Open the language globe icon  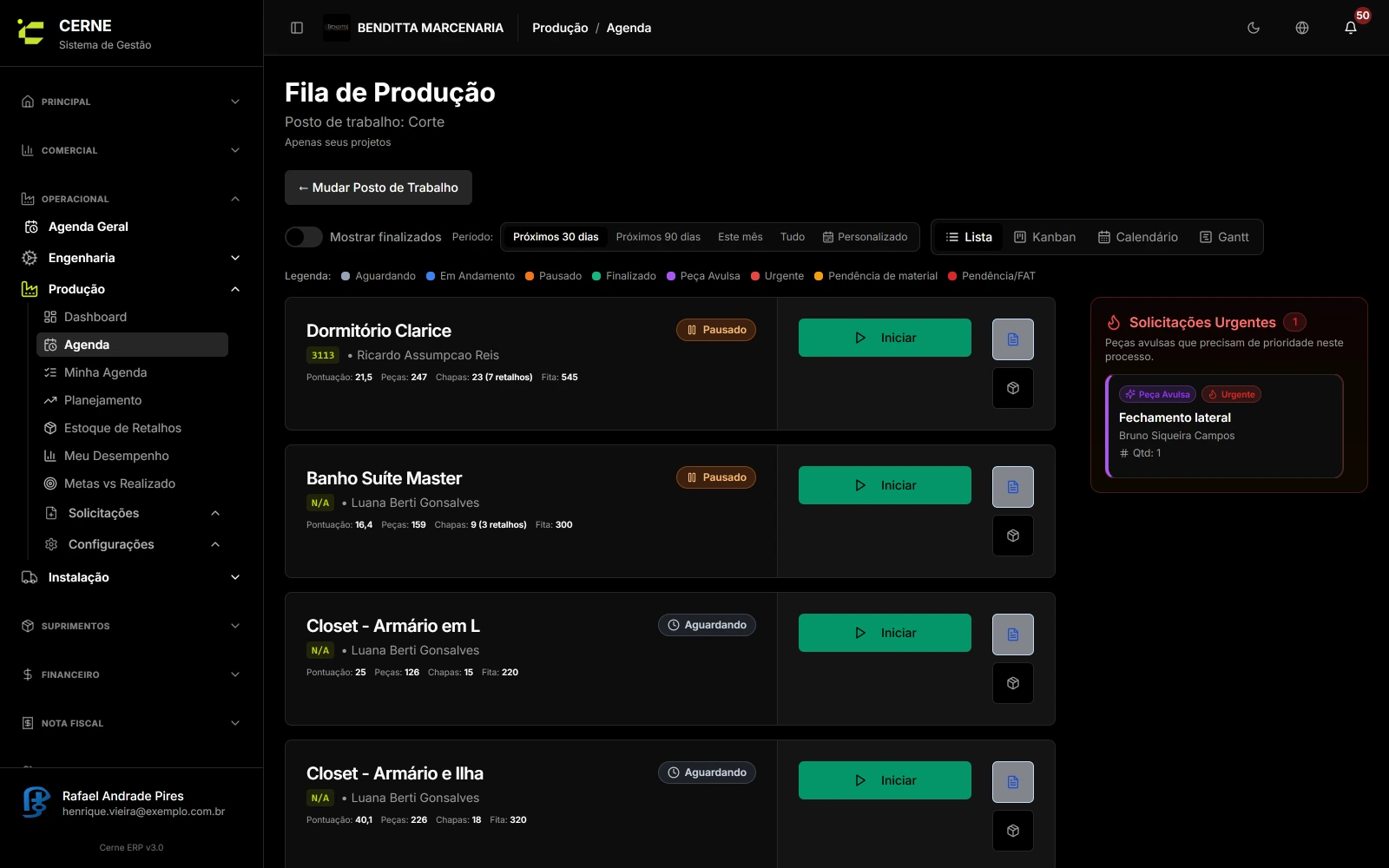(x=1302, y=28)
